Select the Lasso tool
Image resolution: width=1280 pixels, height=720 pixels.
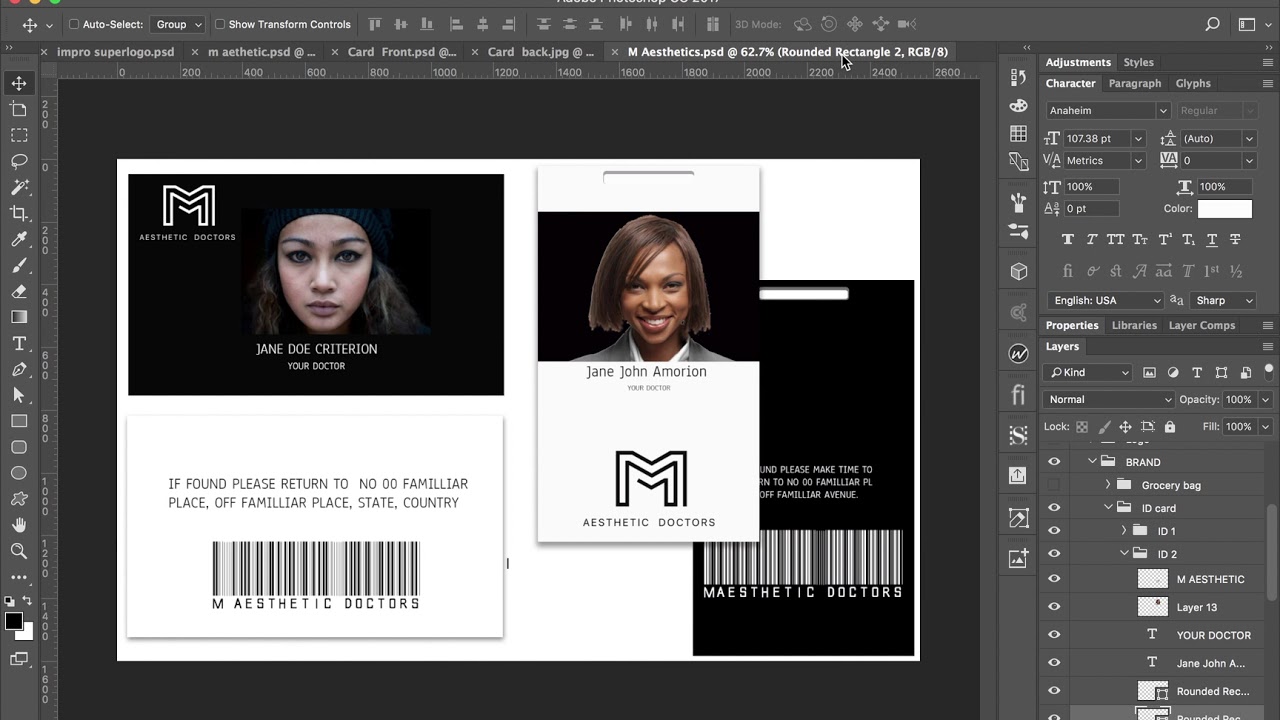pos(19,161)
